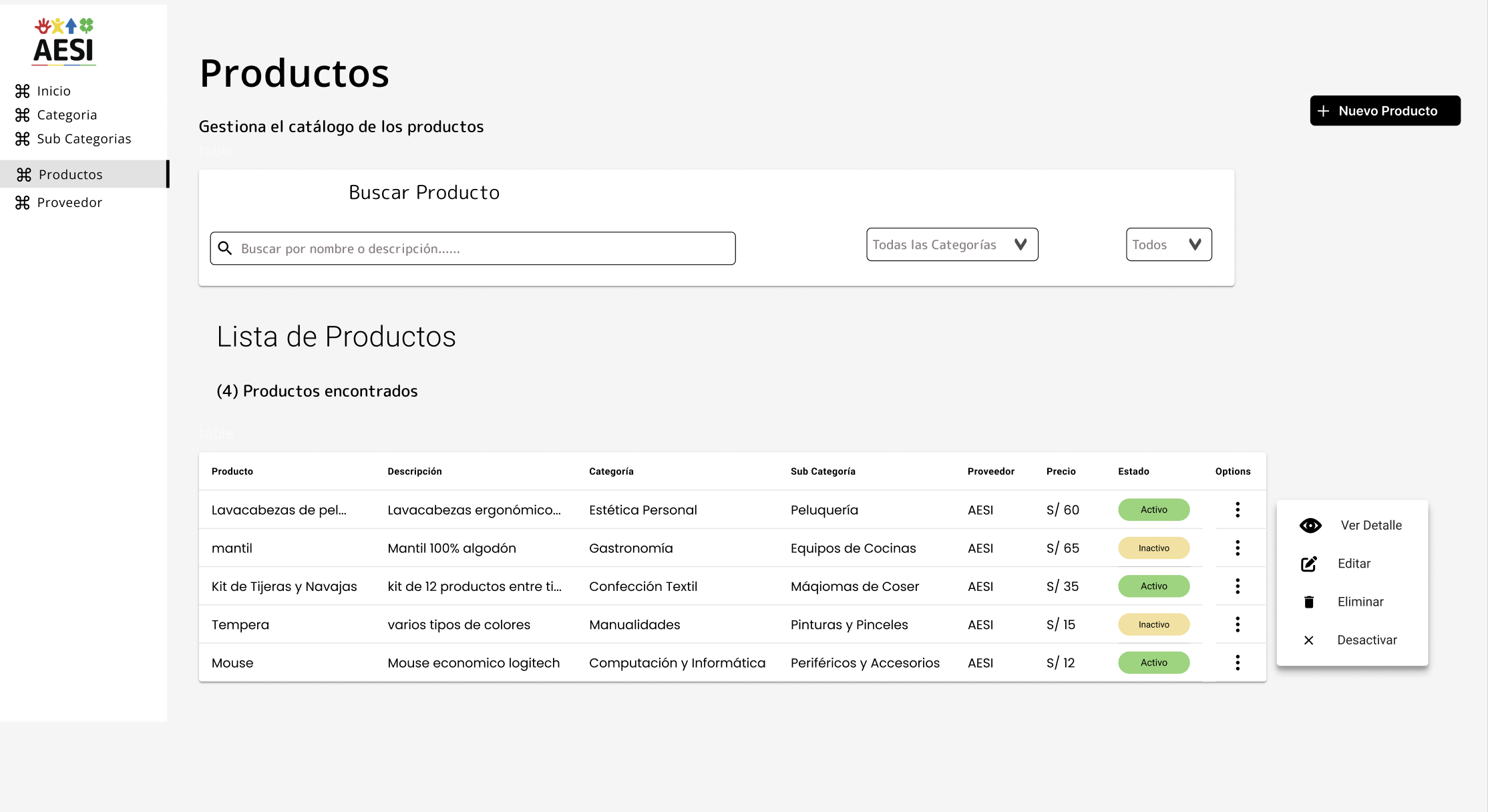Click the Sub Categoría column header
This screenshot has height=812, width=1488.
tap(823, 471)
